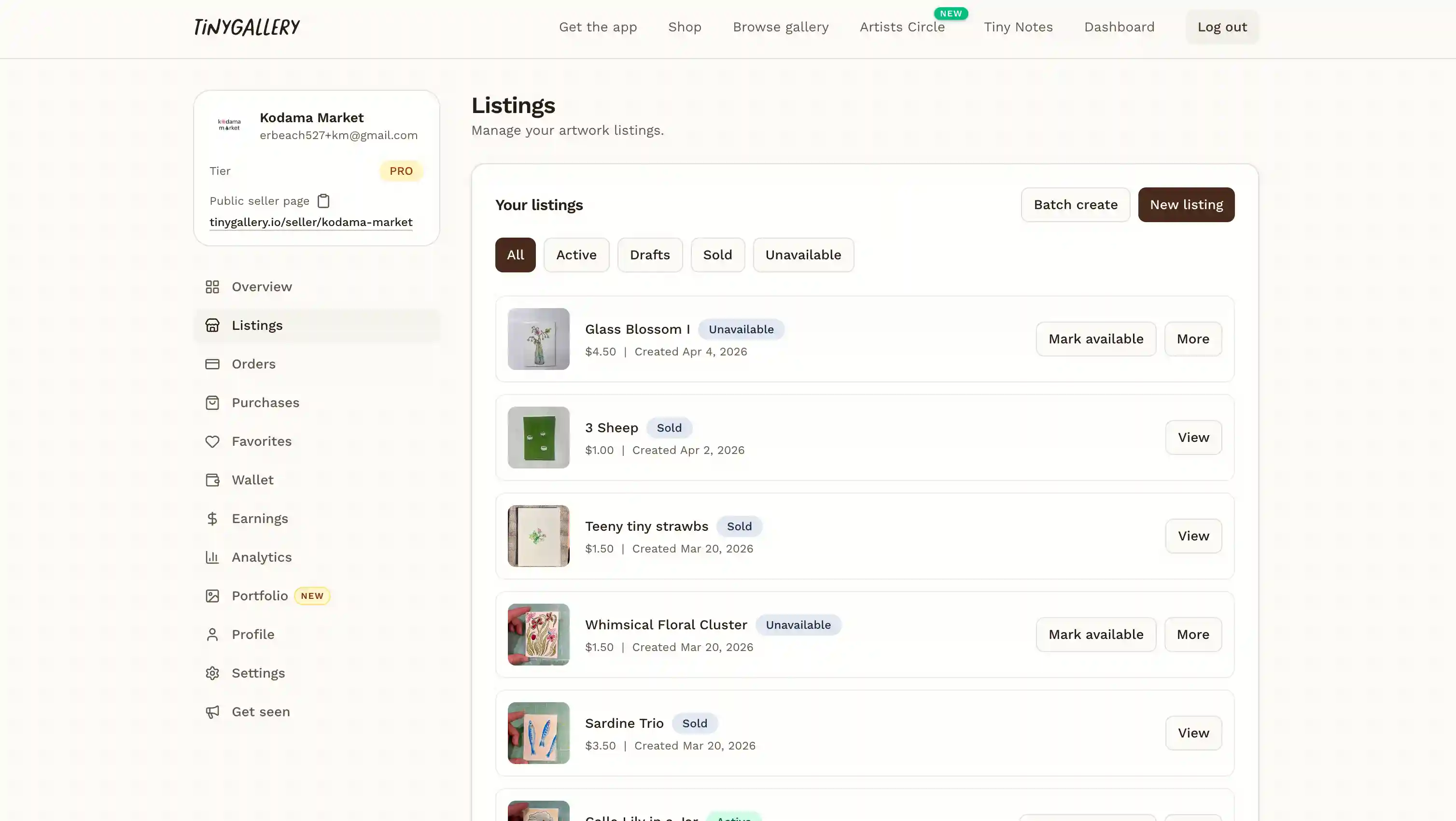Click the Whimsical Floral Cluster title

tap(666, 625)
